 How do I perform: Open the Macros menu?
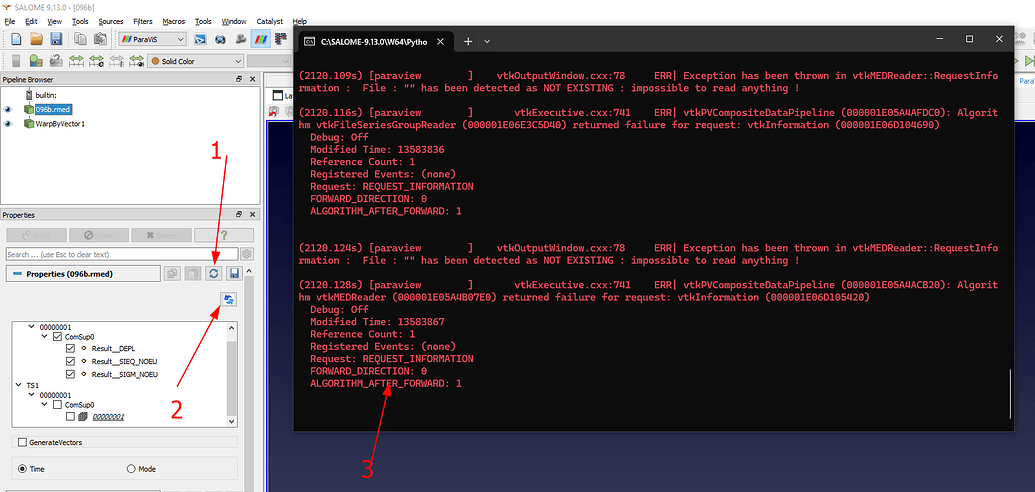[x=174, y=21]
